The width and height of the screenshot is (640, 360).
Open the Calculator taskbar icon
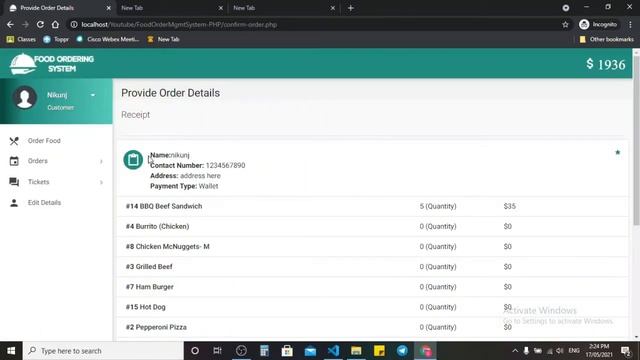(264, 351)
